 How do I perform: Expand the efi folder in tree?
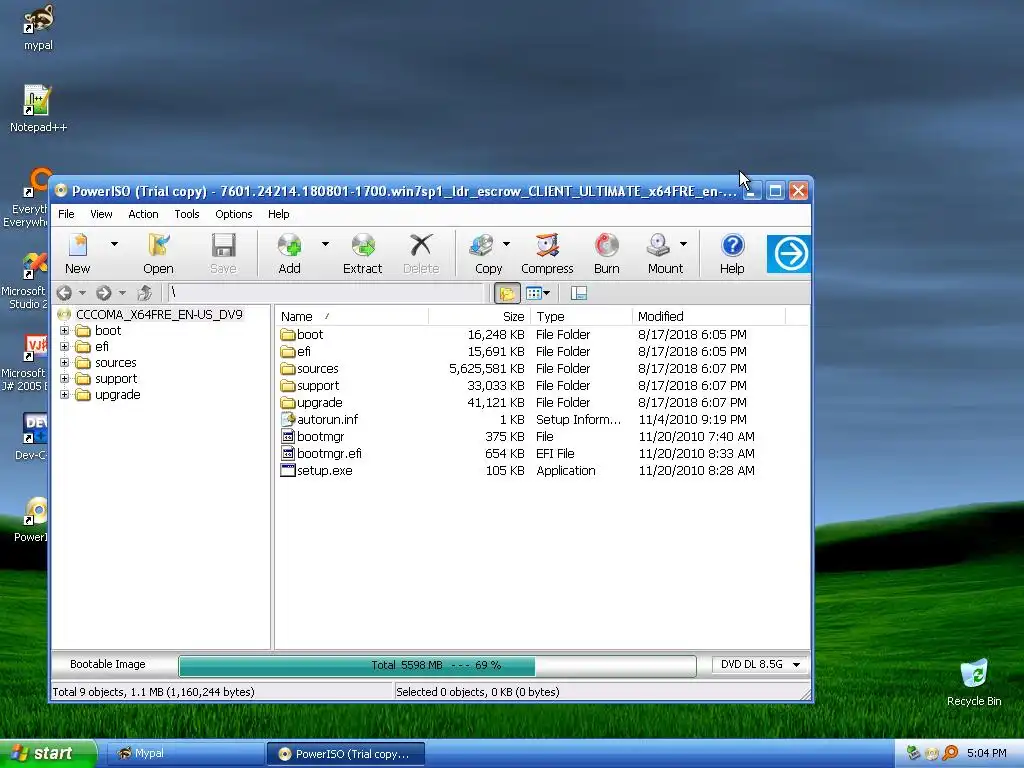[64, 347]
